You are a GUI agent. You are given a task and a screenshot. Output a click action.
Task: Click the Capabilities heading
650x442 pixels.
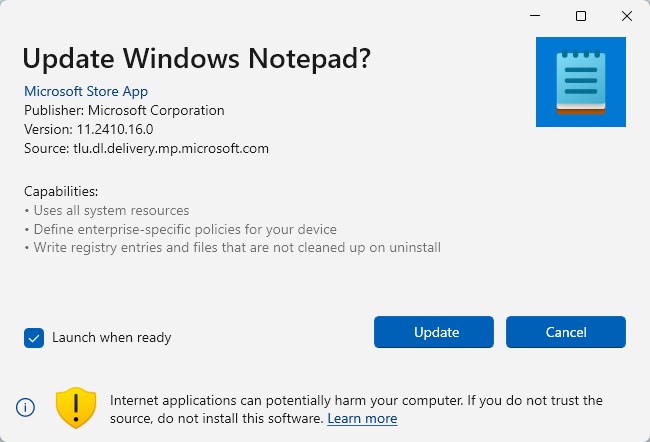pyautogui.click(x=61, y=191)
